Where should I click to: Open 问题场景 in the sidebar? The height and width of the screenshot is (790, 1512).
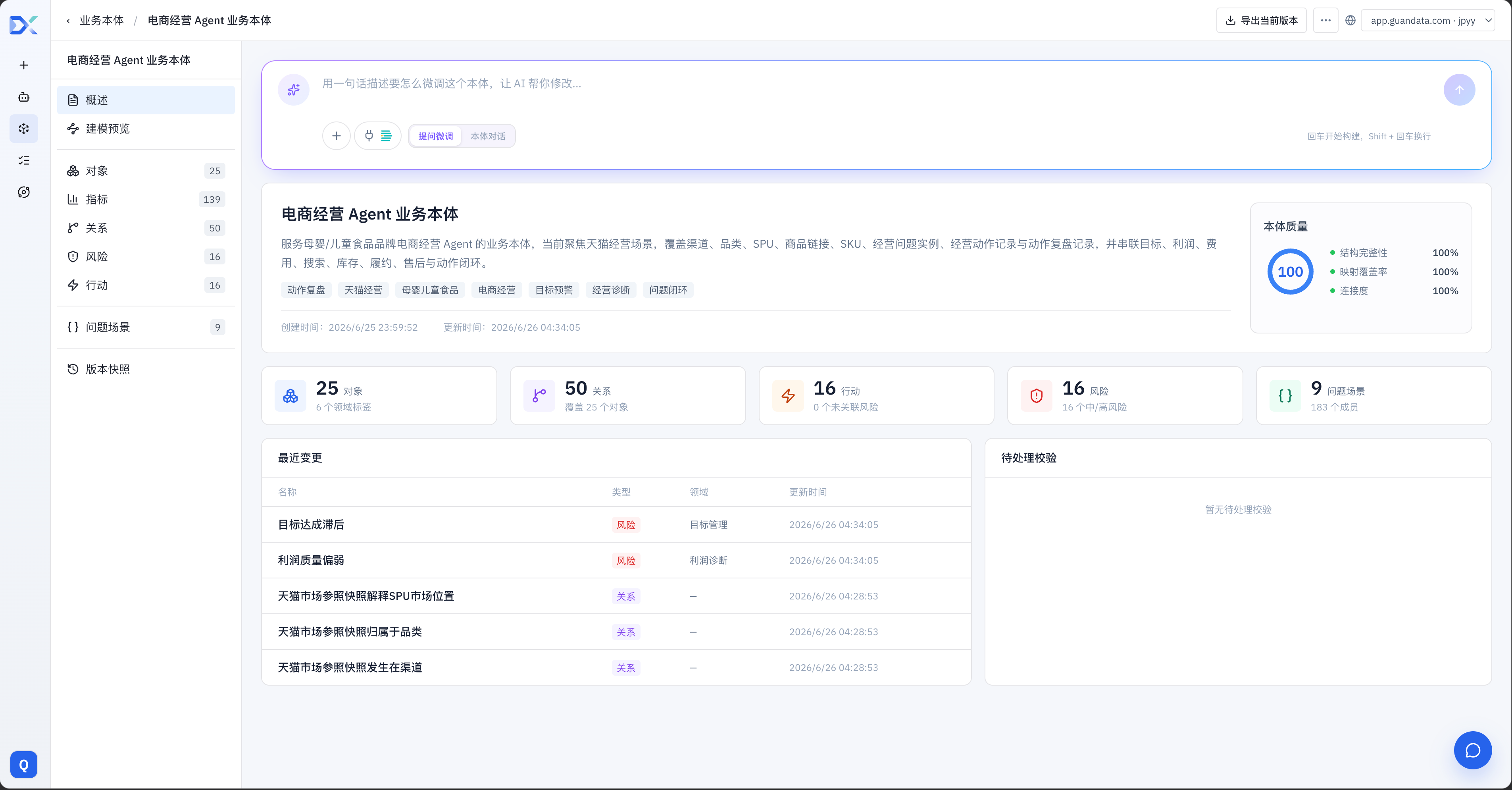pos(146,327)
